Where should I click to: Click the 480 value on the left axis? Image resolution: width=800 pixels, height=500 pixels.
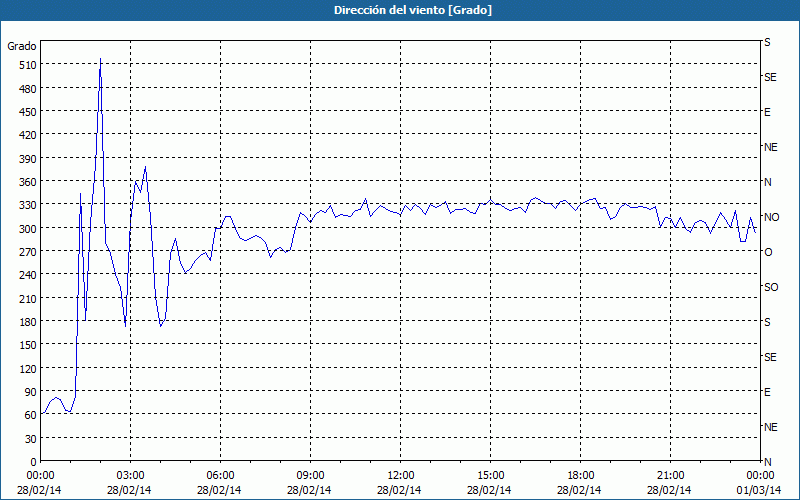click(28, 89)
